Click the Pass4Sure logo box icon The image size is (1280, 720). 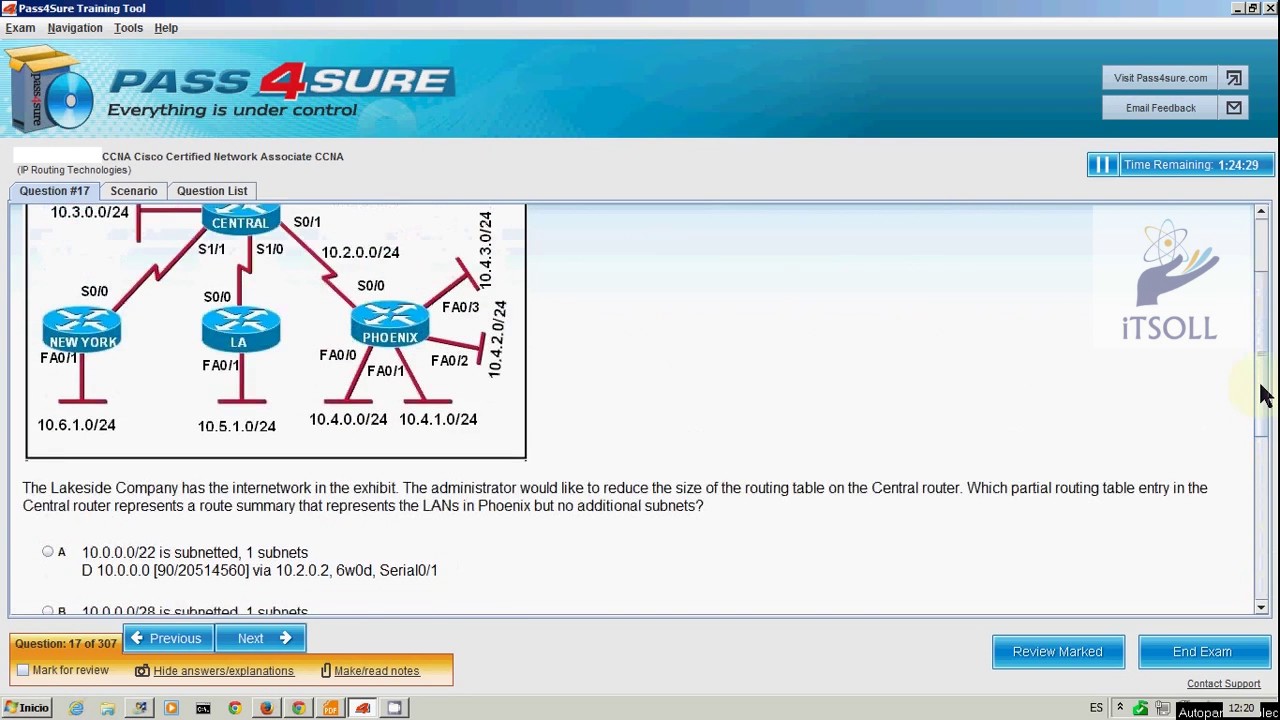[x=50, y=90]
